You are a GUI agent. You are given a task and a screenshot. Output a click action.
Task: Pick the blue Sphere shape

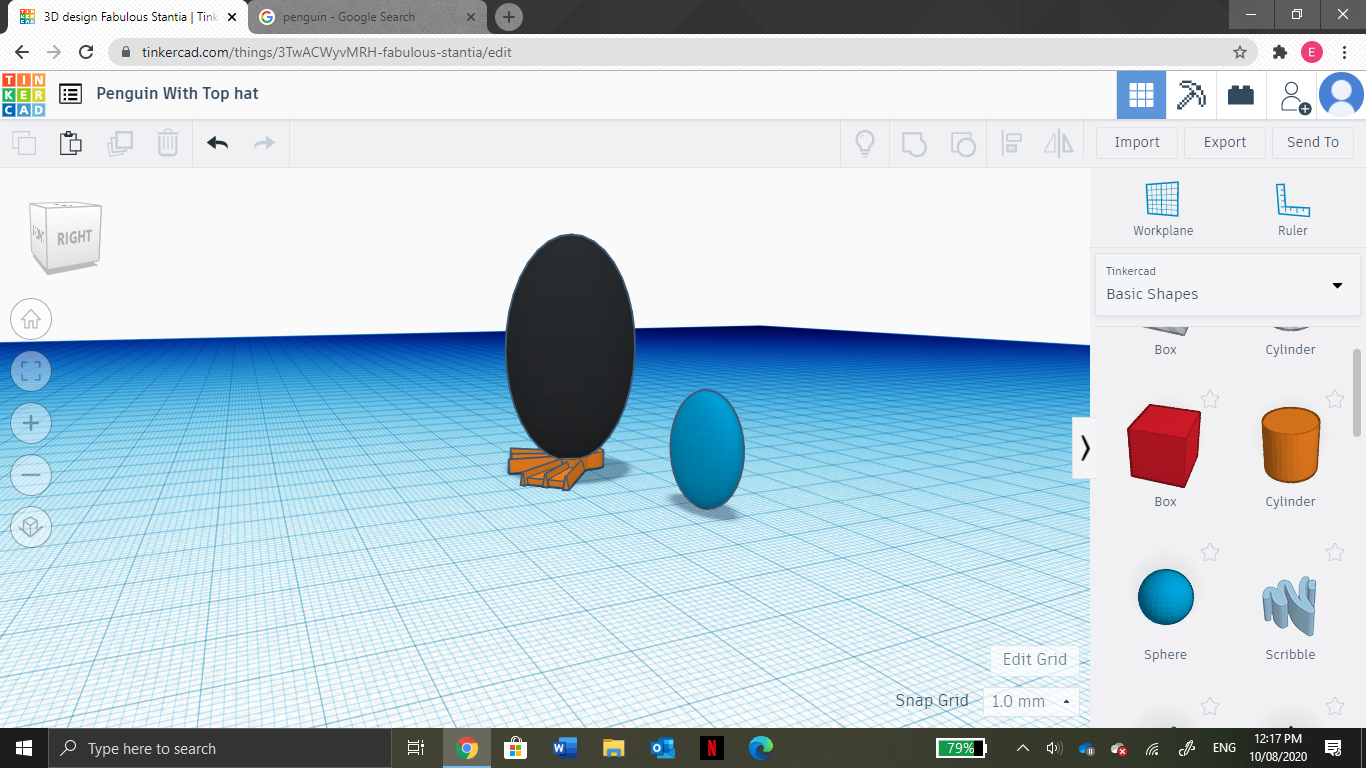click(x=1165, y=597)
